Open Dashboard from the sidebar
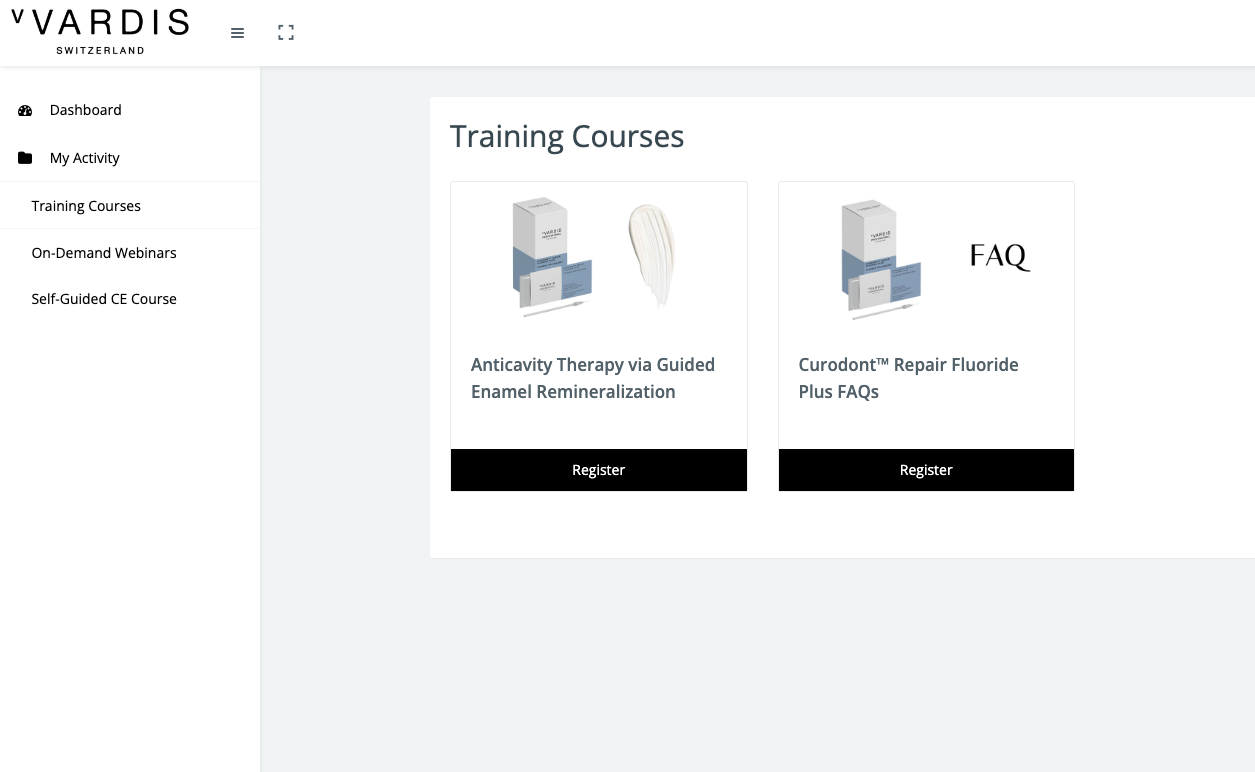1255x772 pixels. [x=85, y=110]
